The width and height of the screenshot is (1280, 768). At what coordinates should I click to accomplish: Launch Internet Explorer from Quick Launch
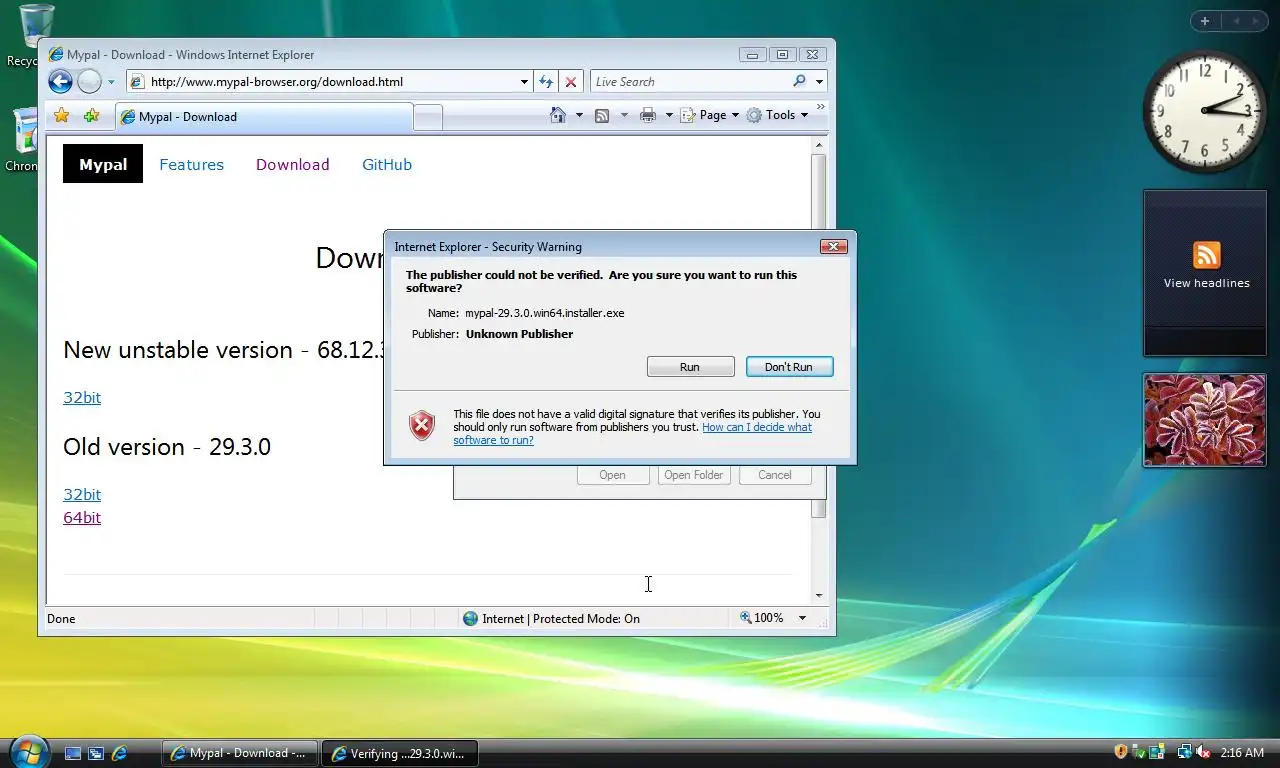click(119, 753)
